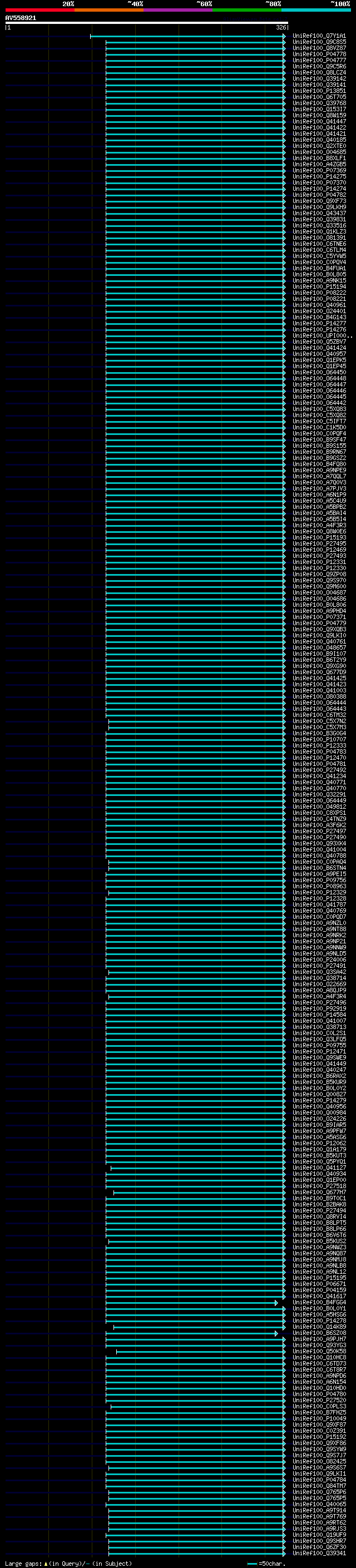Viewport: 356px width, 1568px height.
Task: Select the UniRef100_O64442 label
Action: pos(319,403)
